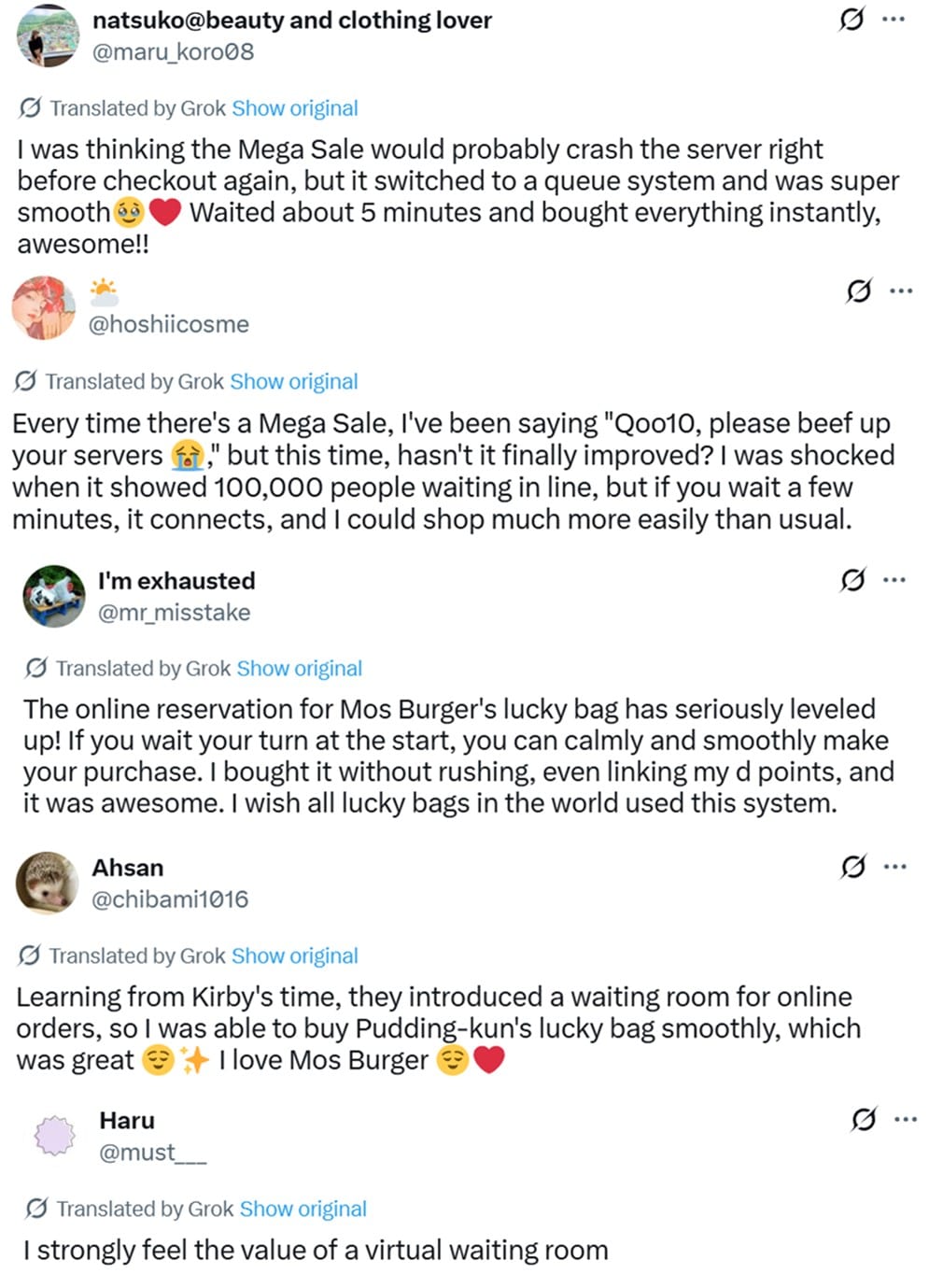Click Grok icon on @mr_misstake's post
The height and width of the screenshot is (1288, 929).
pos(852,580)
